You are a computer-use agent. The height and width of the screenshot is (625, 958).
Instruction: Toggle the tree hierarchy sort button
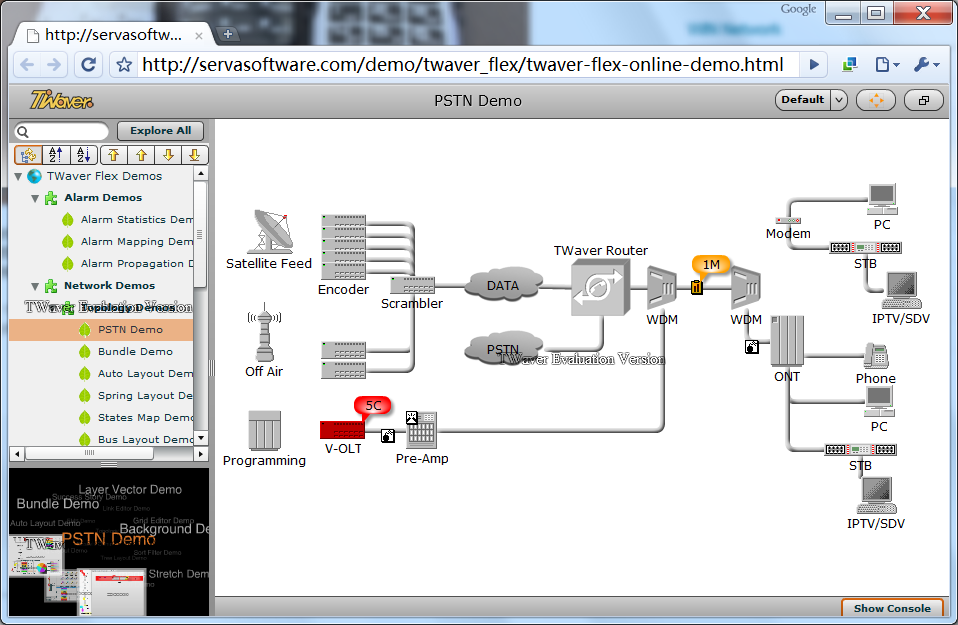[x=28, y=155]
